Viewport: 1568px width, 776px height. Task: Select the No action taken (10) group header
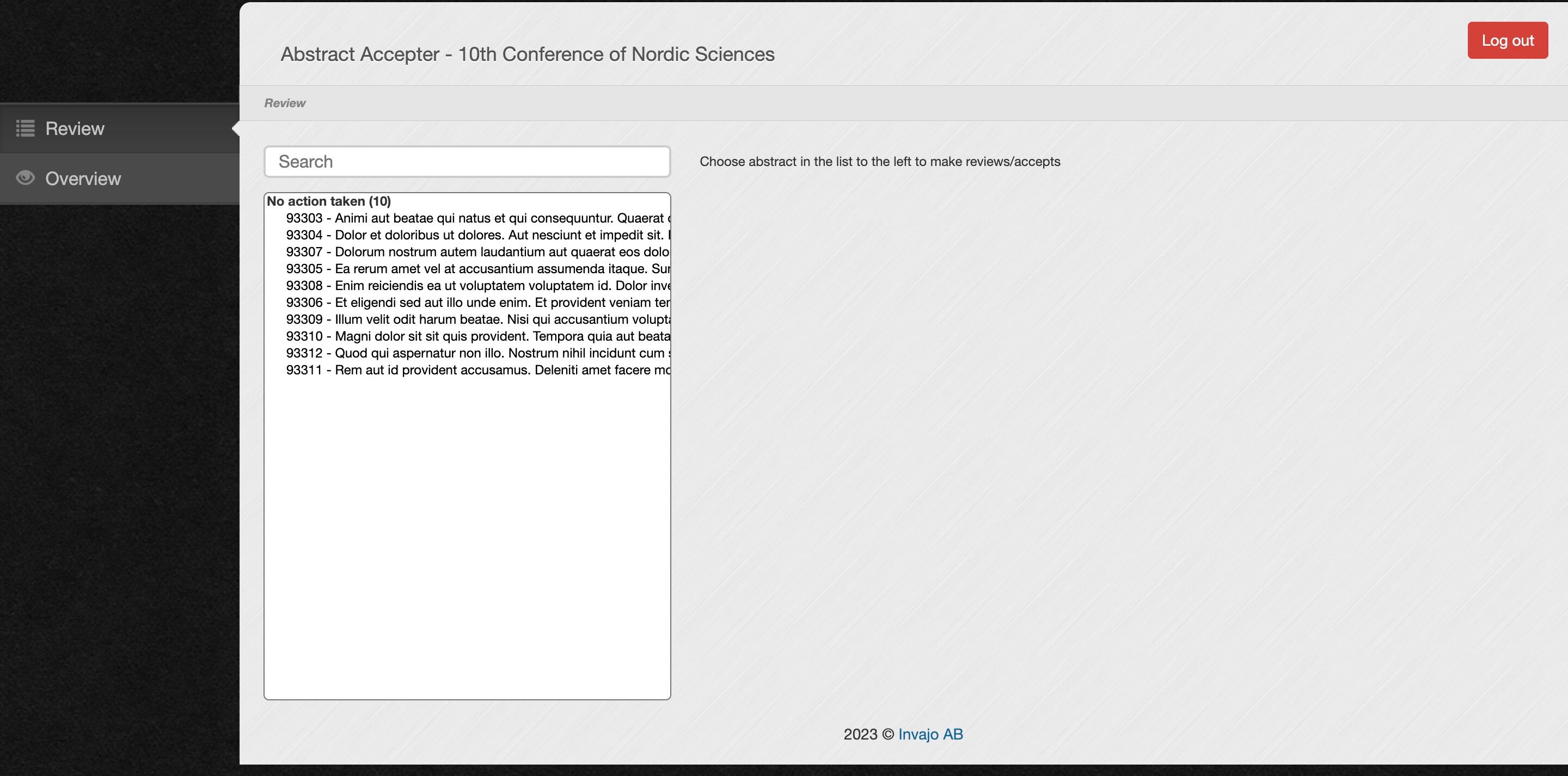[x=329, y=201]
